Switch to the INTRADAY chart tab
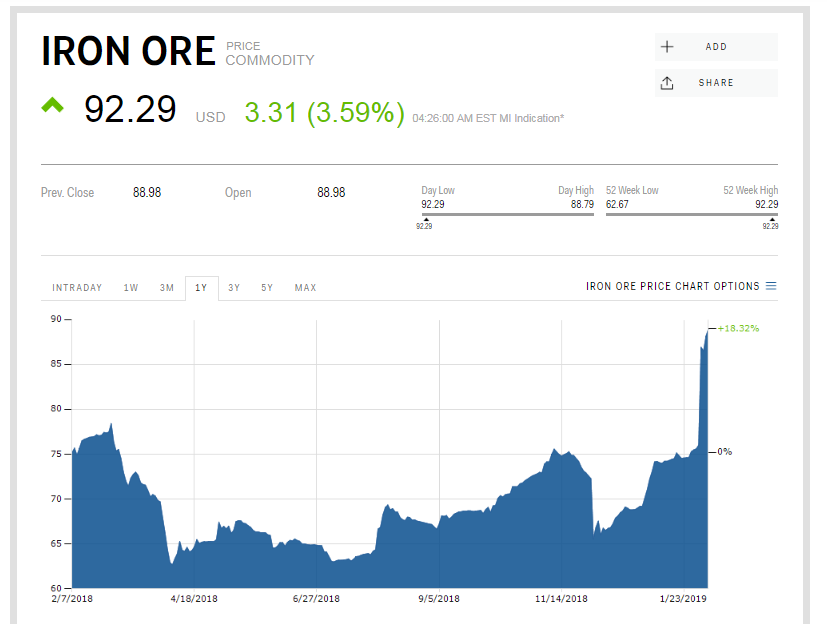The width and height of the screenshot is (827, 624). [x=77, y=288]
